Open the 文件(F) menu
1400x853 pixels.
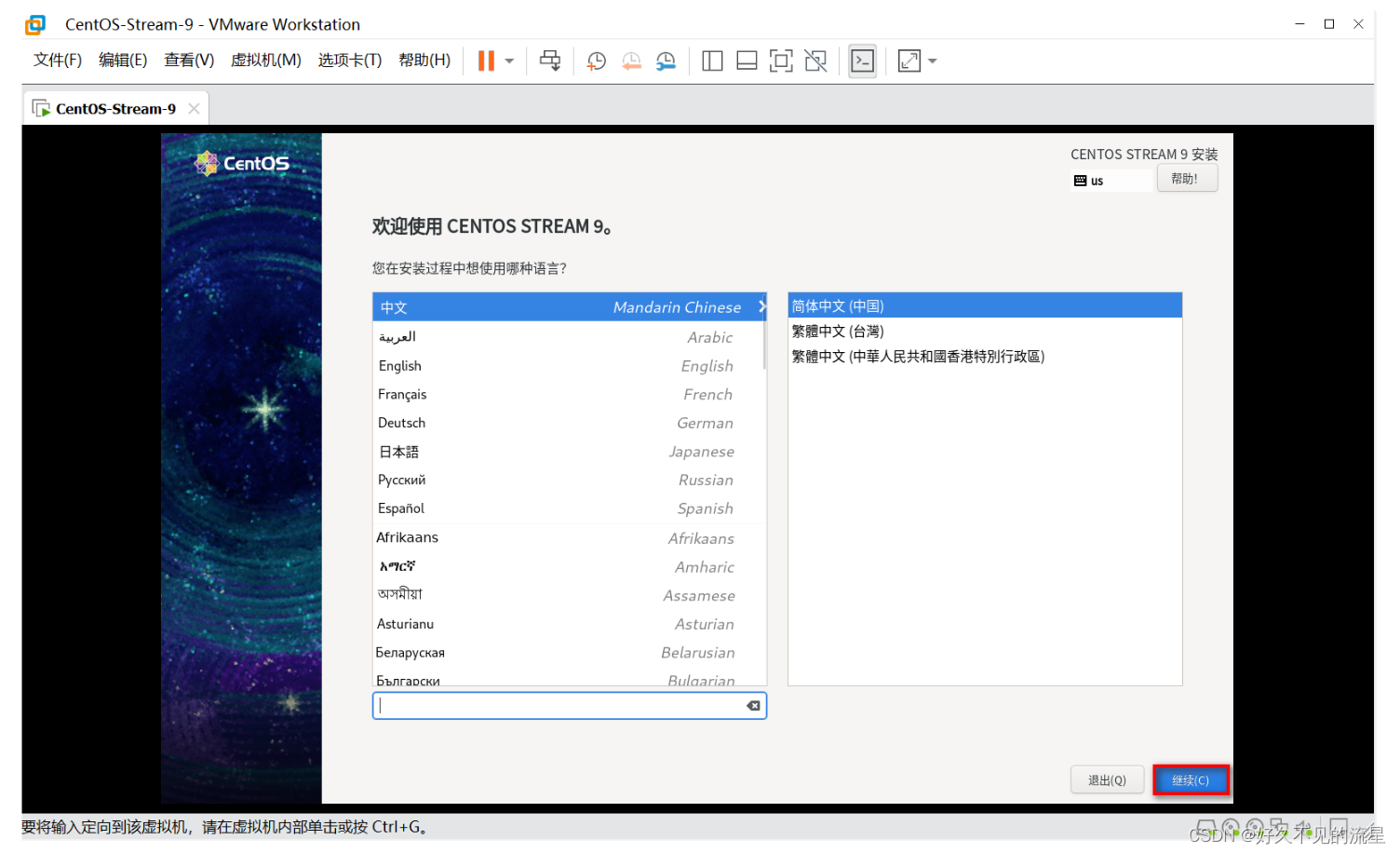[58, 61]
